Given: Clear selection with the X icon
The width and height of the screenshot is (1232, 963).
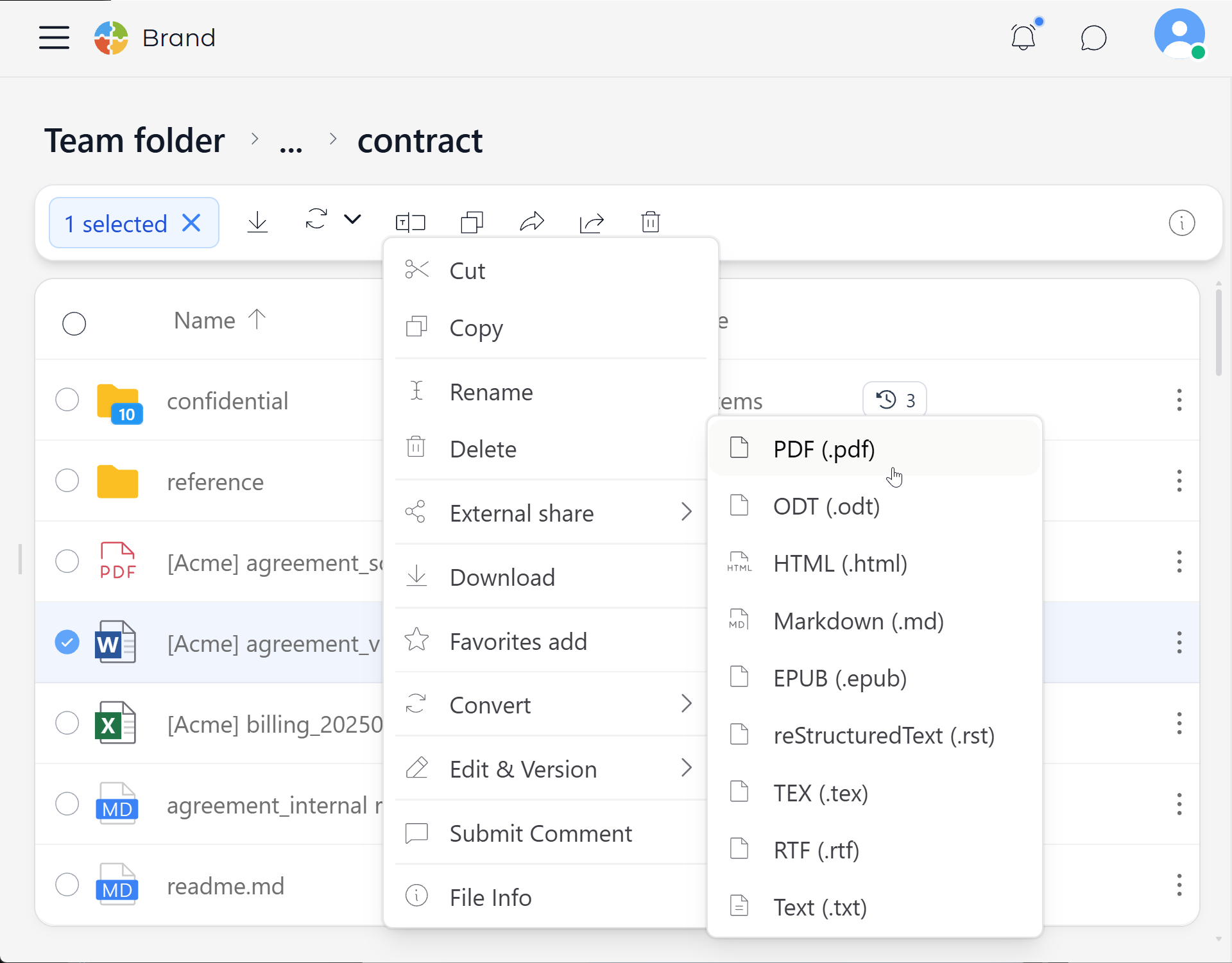Looking at the screenshot, I should click(191, 223).
